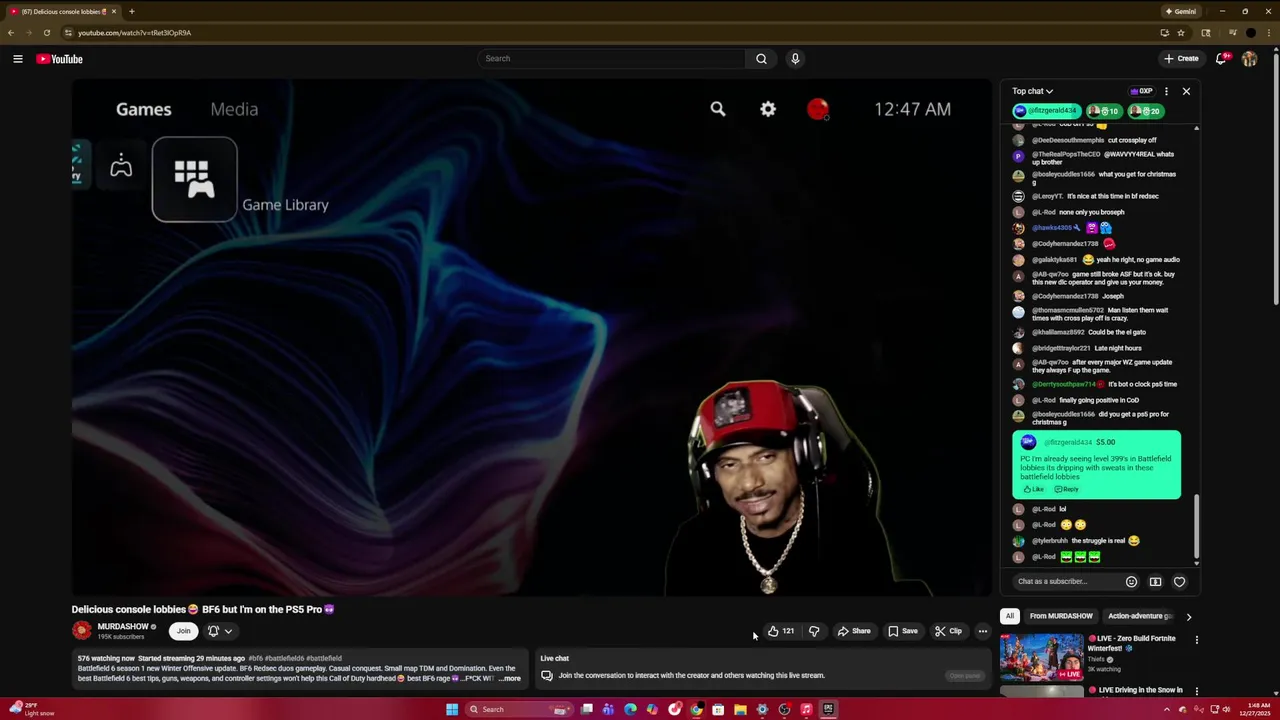Select the PS5 Games tab in video
This screenshot has height=720, width=1280.
click(143, 109)
